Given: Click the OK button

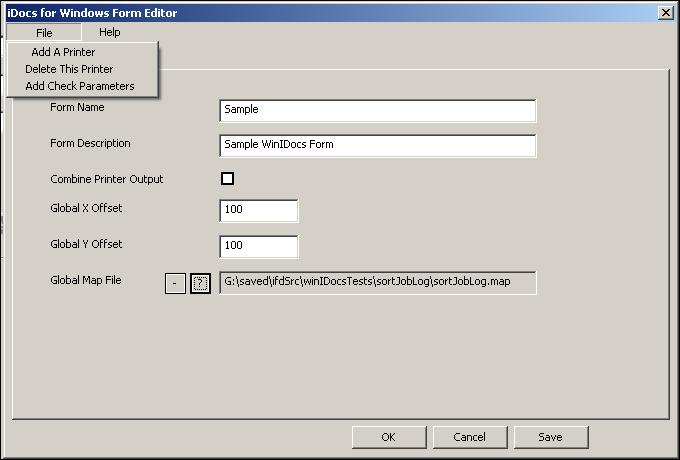Looking at the screenshot, I should 389,437.
